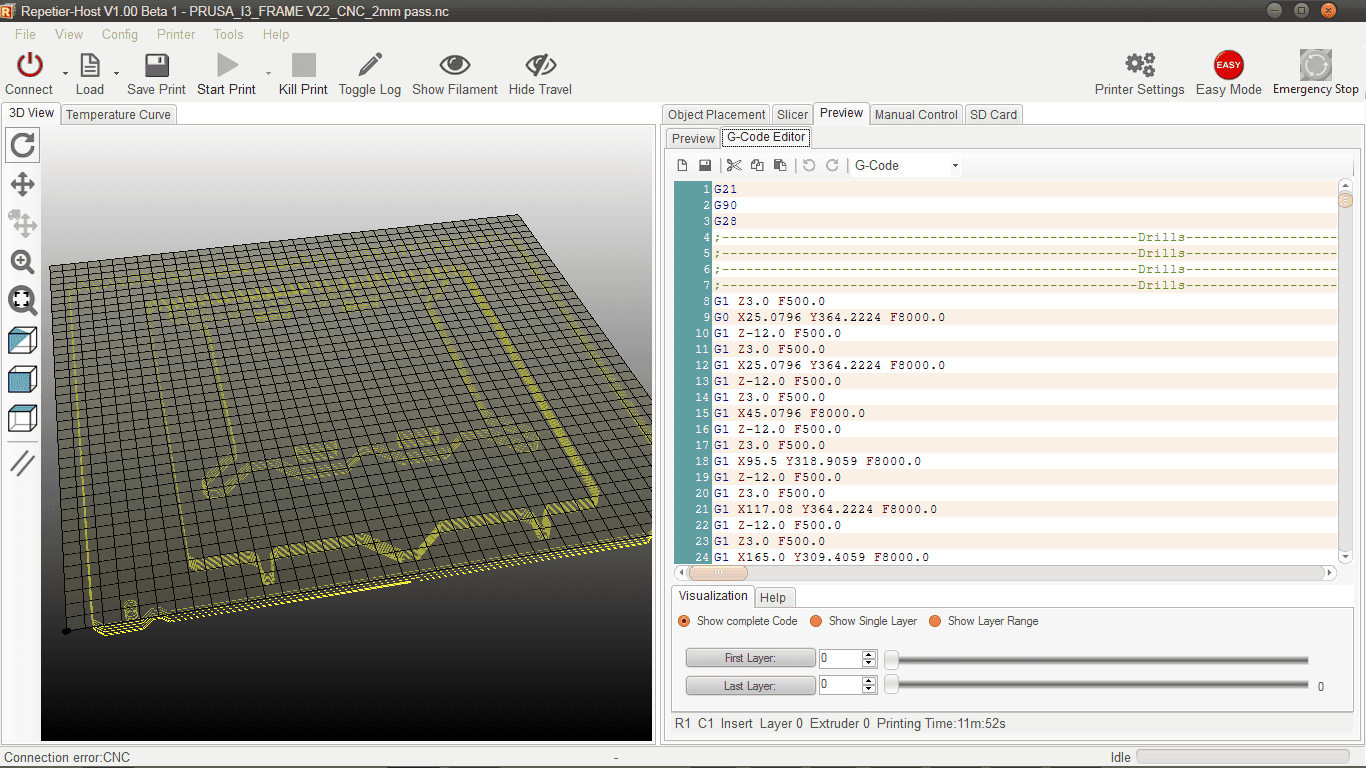Save the G-Code from the editor toolbar
The width and height of the screenshot is (1366, 768).
coord(705,164)
